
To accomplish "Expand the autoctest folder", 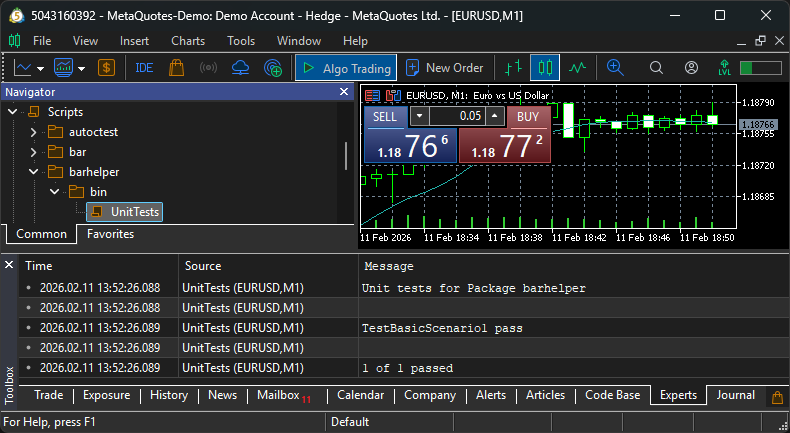I will [x=33, y=132].
